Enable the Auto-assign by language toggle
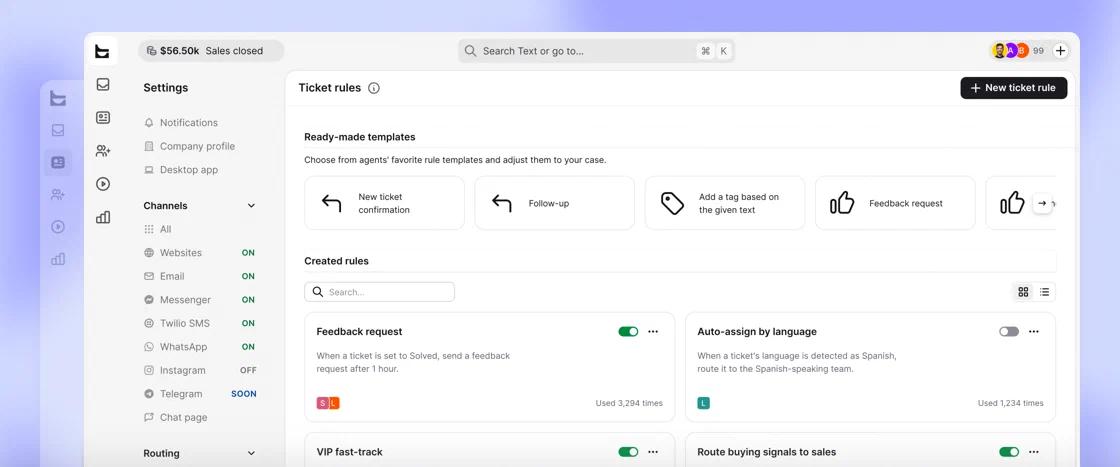 pos(1009,331)
